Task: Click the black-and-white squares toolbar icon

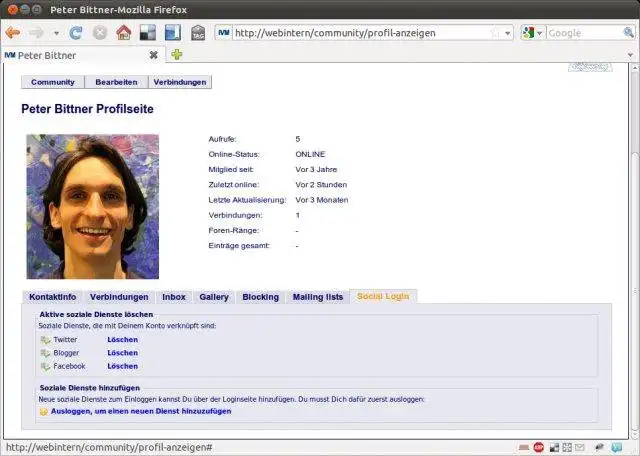Action: coord(148,33)
